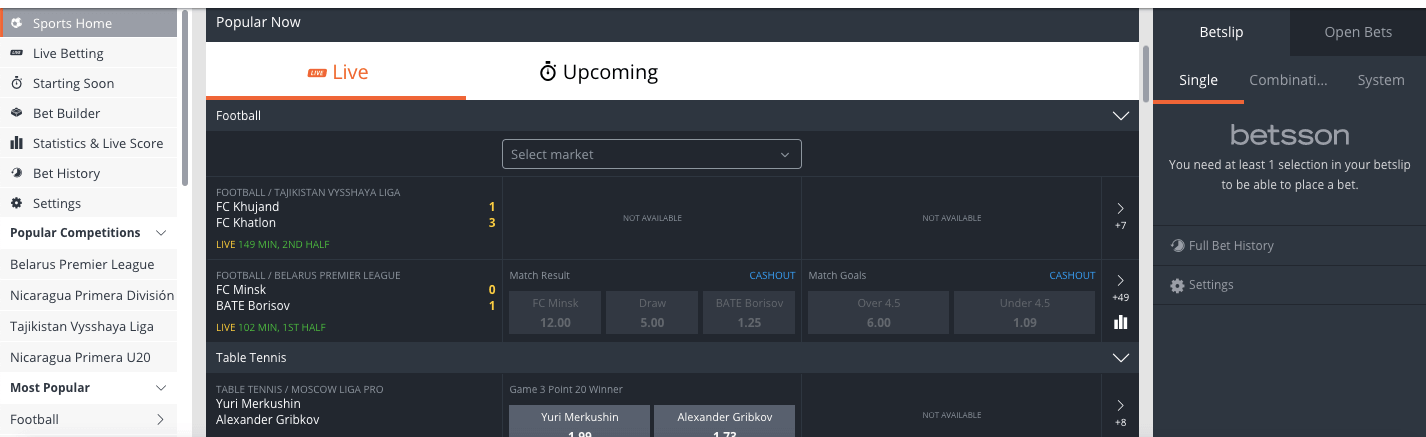This screenshot has width=1426, height=437.
Task: Open Yuri Merkushin vs Alexander Gribkov match
Action: 354,405
